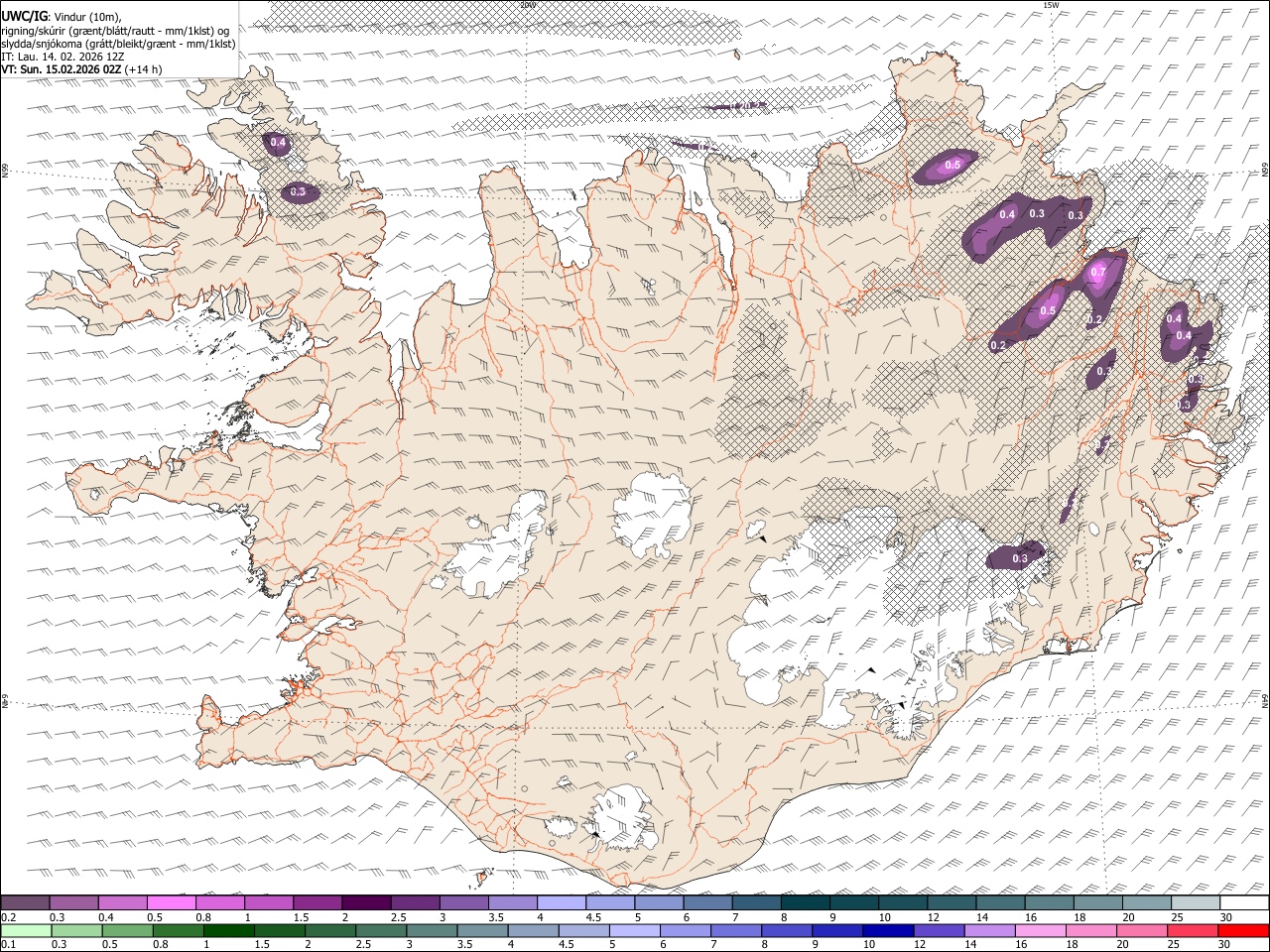Click the 'slydda/snjókoma' legend description line
The image size is (1270, 952).
pyautogui.click(x=118, y=44)
